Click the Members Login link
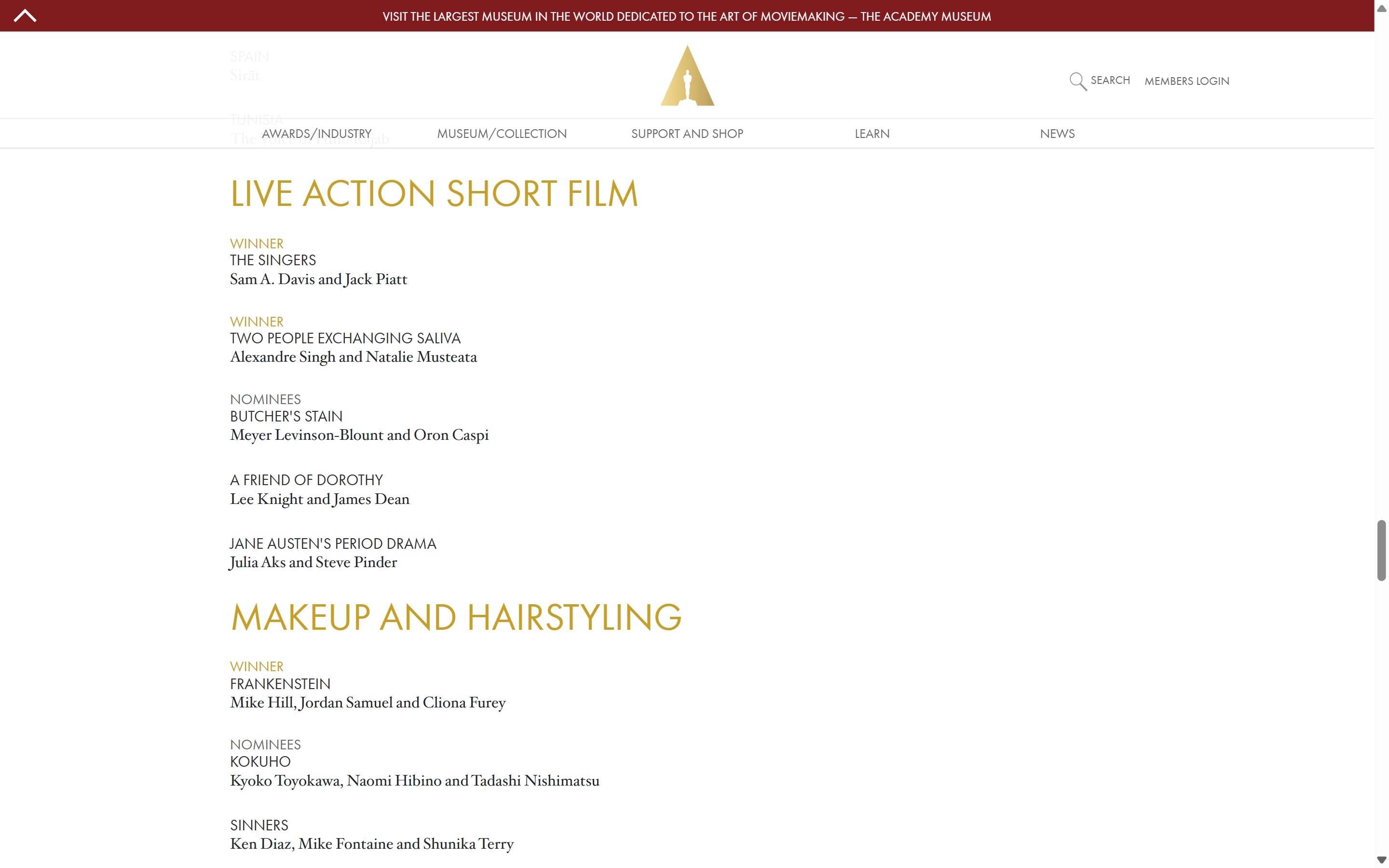The height and width of the screenshot is (868, 1389). pyautogui.click(x=1186, y=81)
